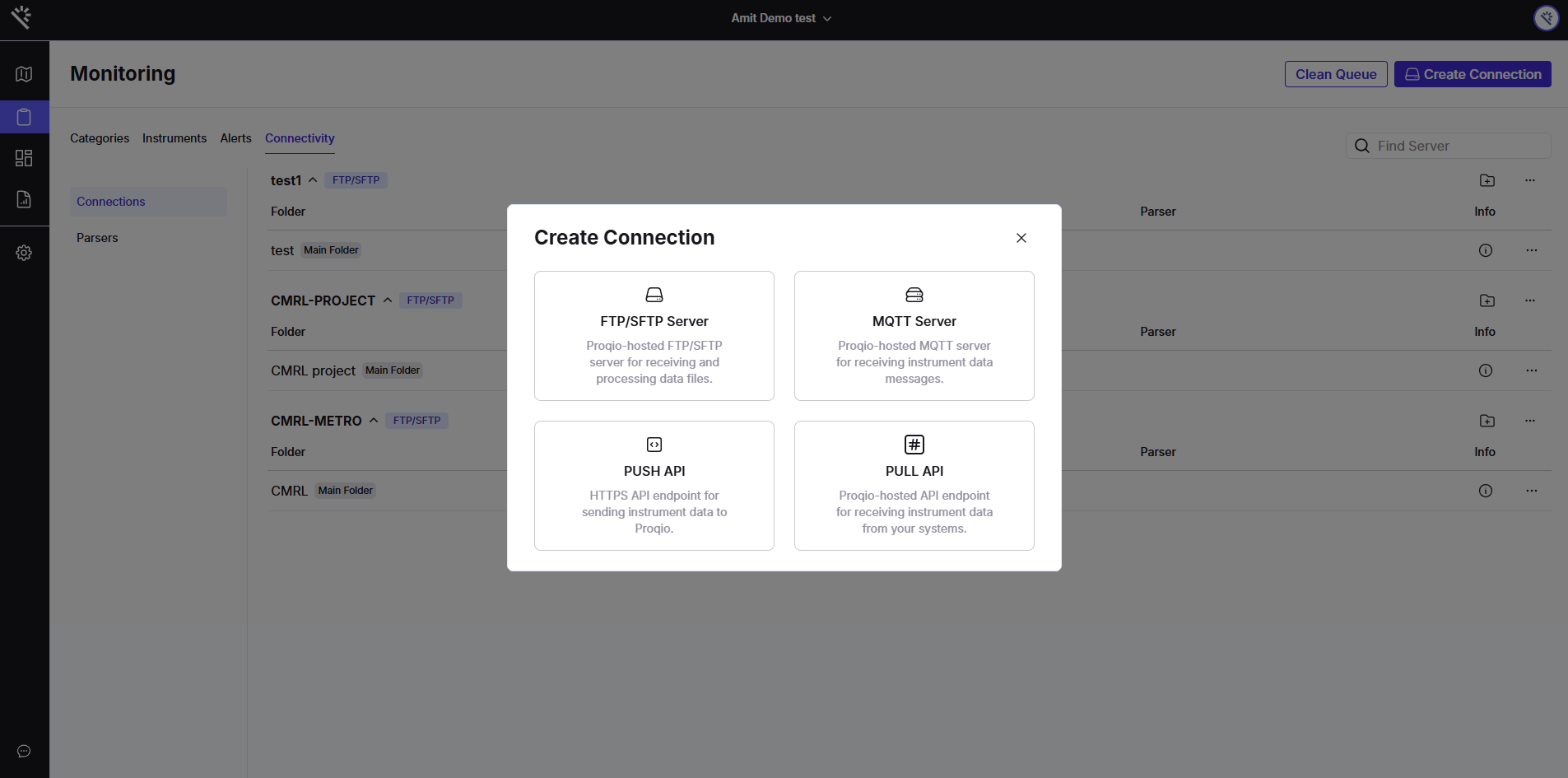Switch to the Alerts tab
Screen dimensions: 1568x778
click(x=236, y=138)
